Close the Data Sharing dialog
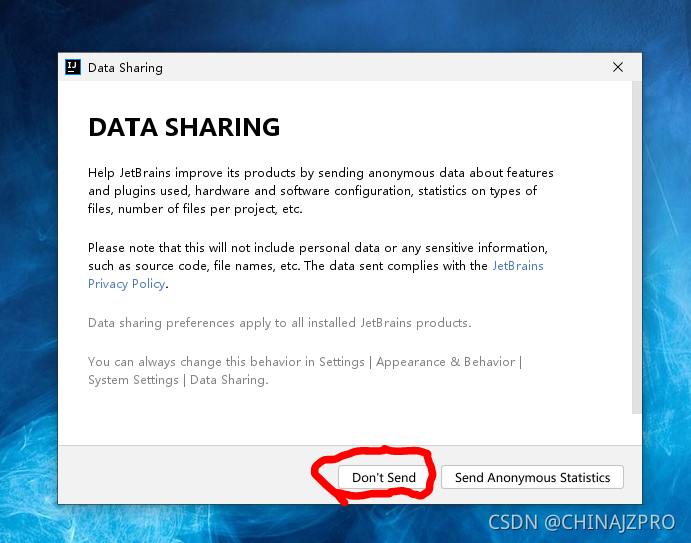The image size is (691, 543). click(618, 67)
